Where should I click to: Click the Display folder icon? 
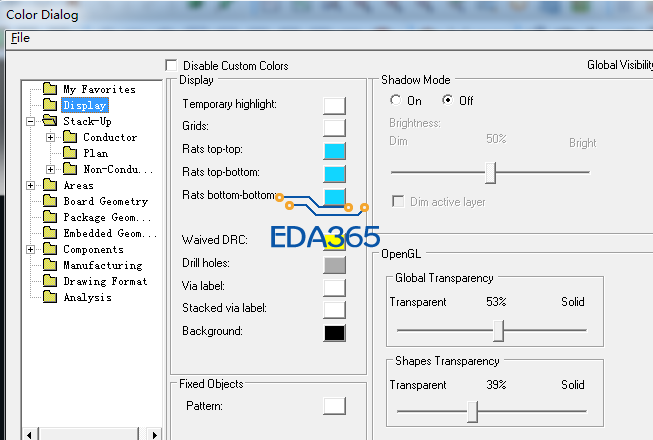50,105
